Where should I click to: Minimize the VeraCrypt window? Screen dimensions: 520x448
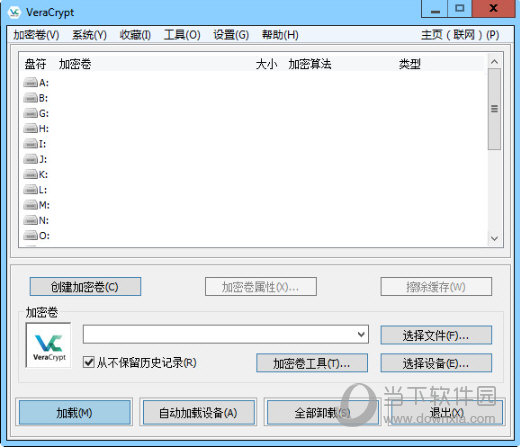[x=435, y=9]
